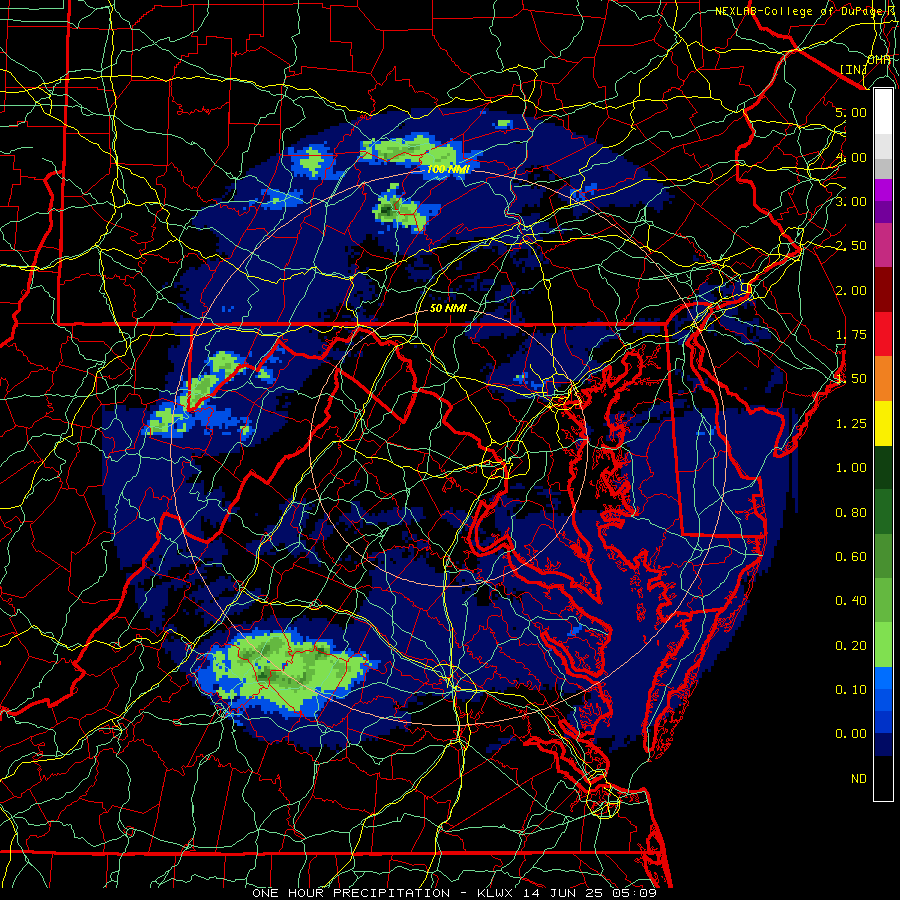This screenshot has height=900, width=900.
Task: Click the 0.40 legend label
Action: coord(851,601)
